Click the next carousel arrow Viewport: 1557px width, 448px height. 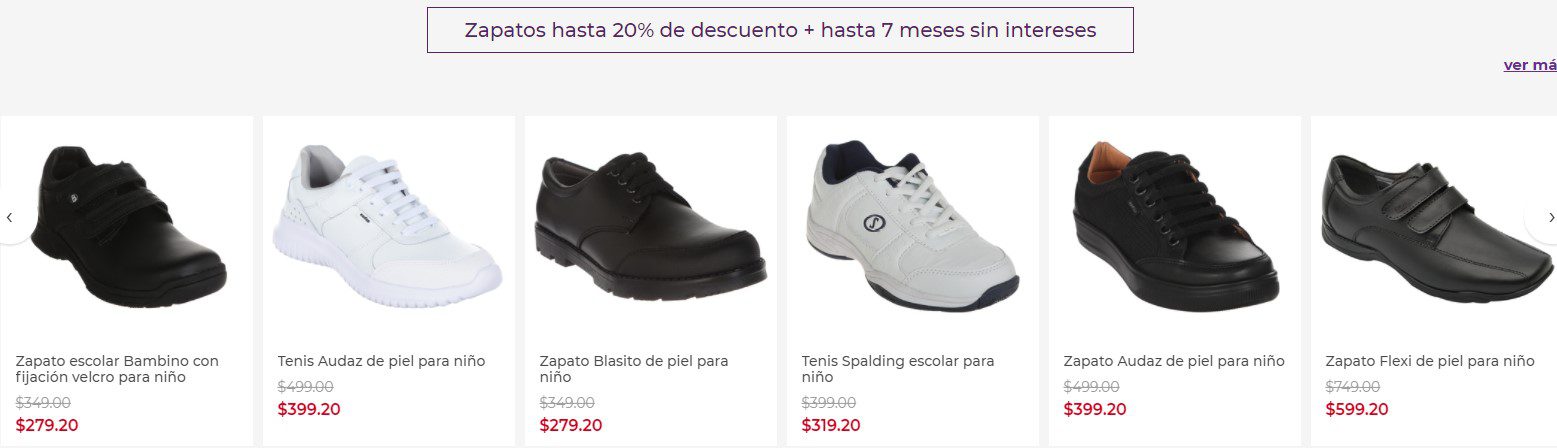point(1548,217)
